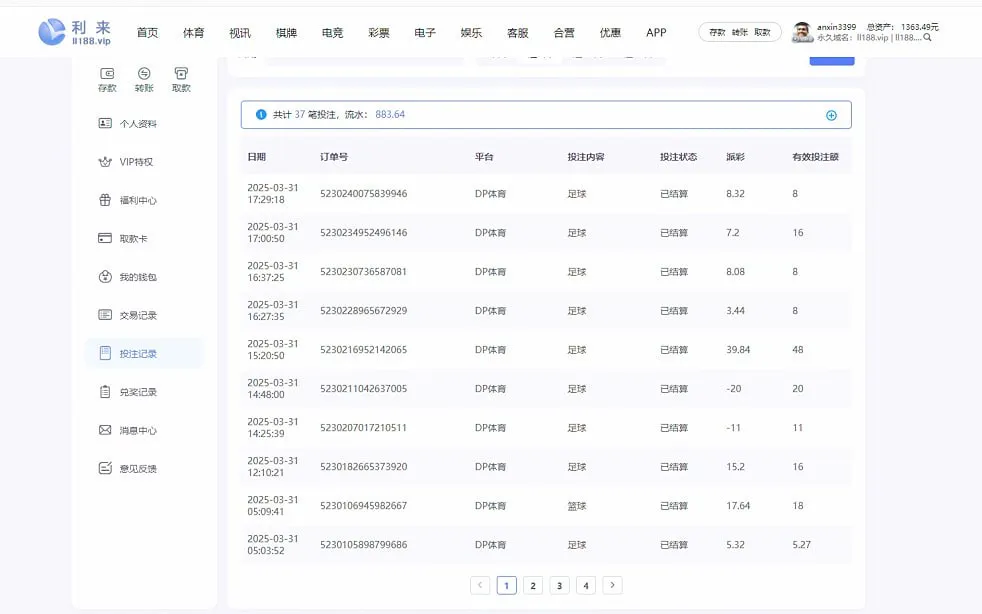Expand the betting summary with plus icon
This screenshot has height=614, width=982.
click(831, 115)
